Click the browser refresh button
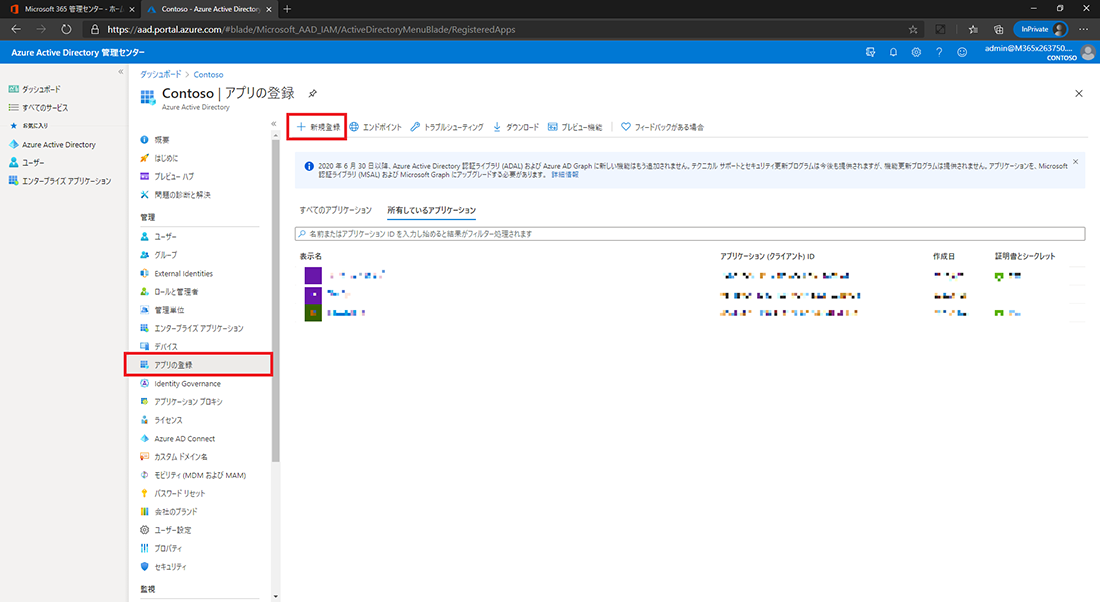The height and width of the screenshot is (602, 1100). [x=66, y=29]
